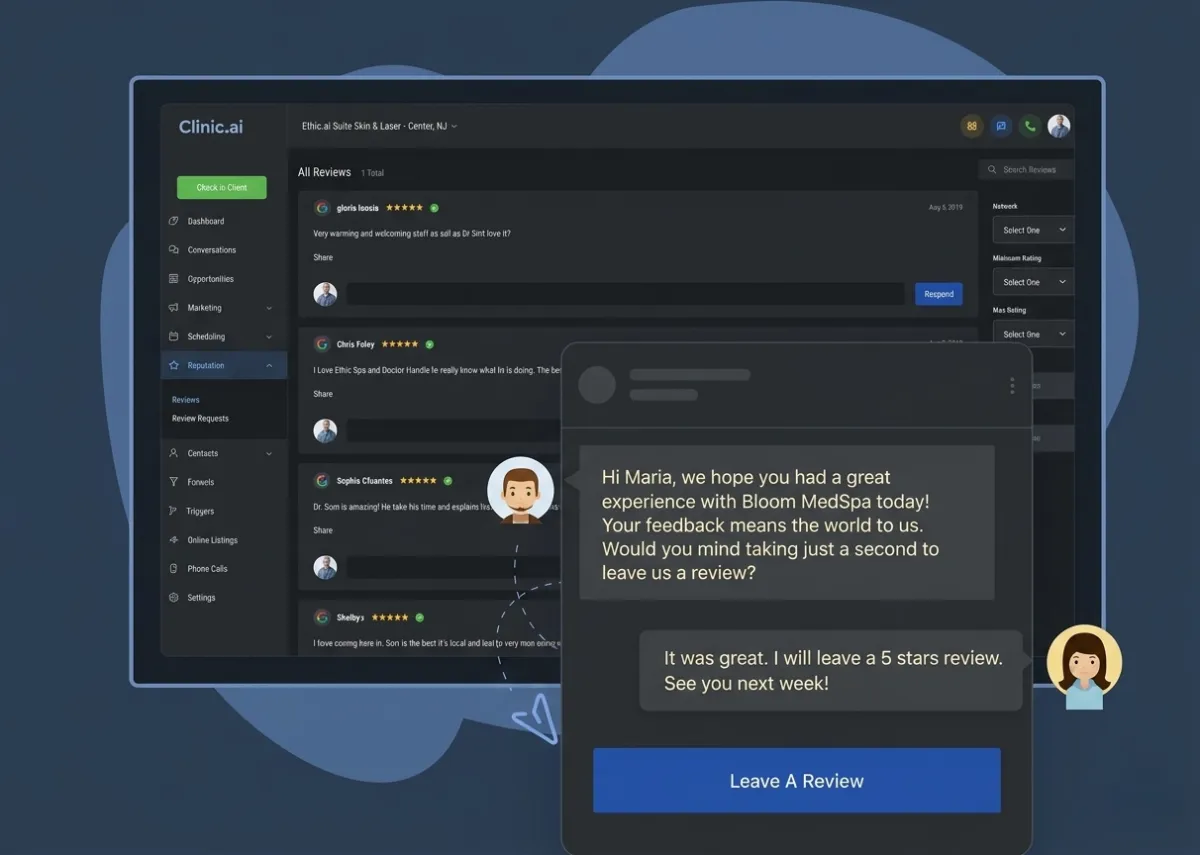Click the Google icon on gloris review

(x=322, y=208)
